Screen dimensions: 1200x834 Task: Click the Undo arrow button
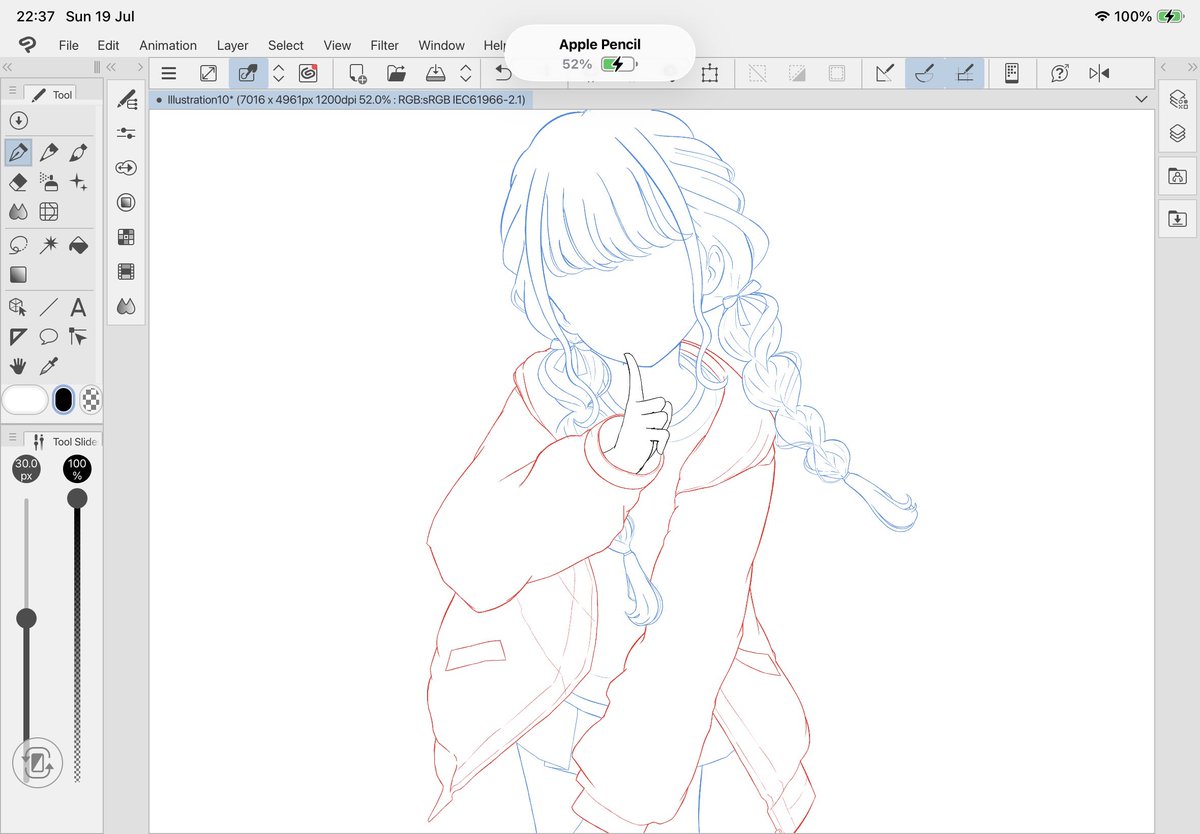pos(503,73)
